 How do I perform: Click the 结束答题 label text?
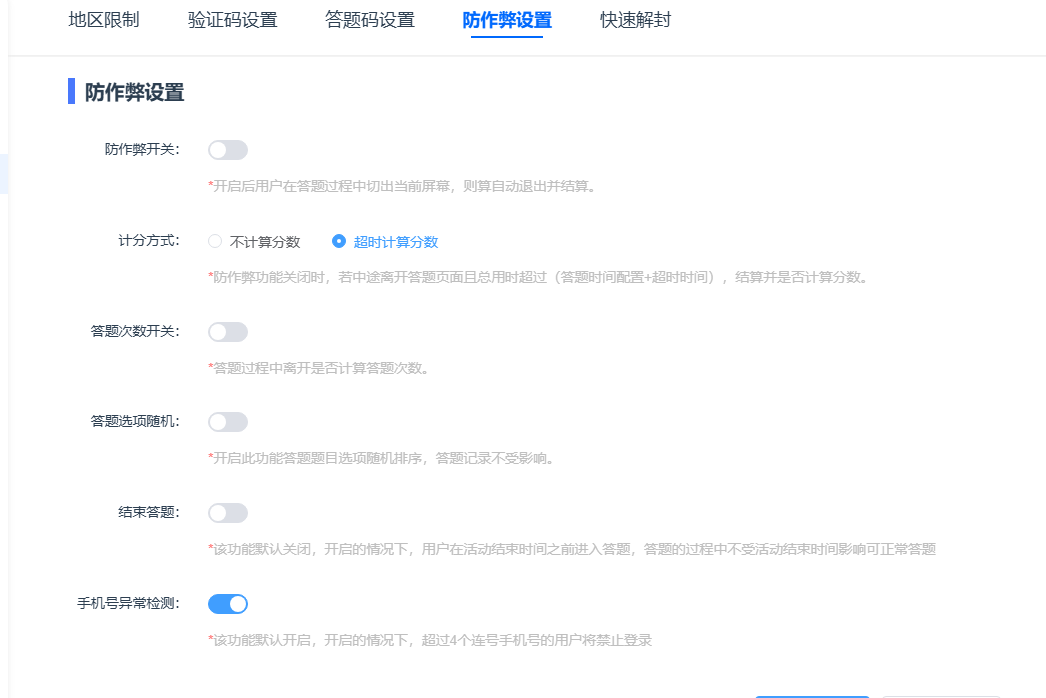(x=149, y=512)
